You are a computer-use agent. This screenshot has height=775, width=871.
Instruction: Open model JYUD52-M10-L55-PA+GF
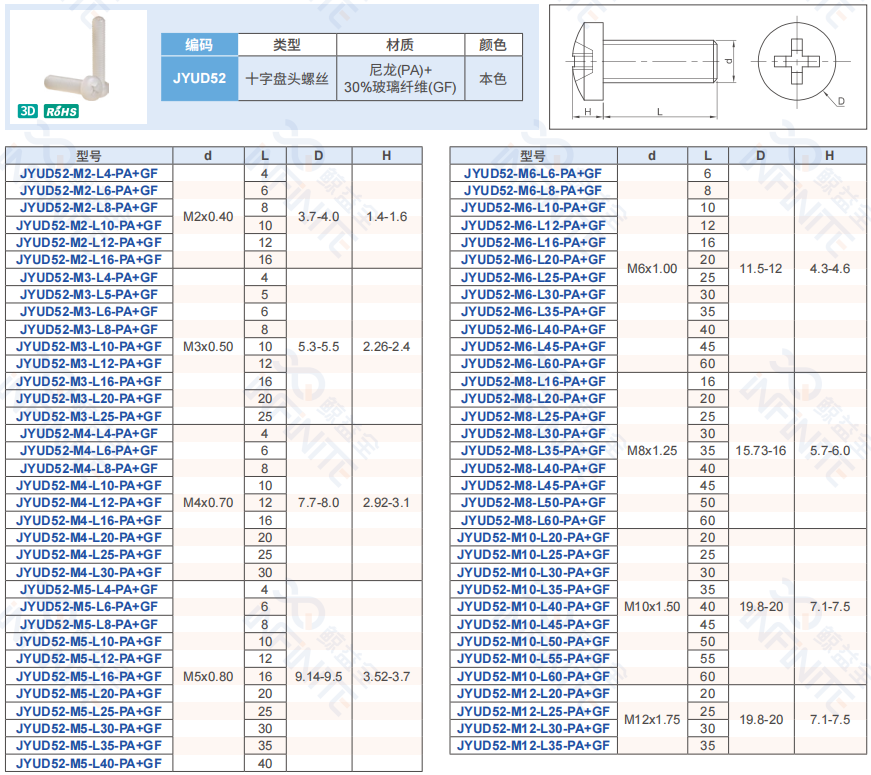pyautogui.click(x=533, y=659)
